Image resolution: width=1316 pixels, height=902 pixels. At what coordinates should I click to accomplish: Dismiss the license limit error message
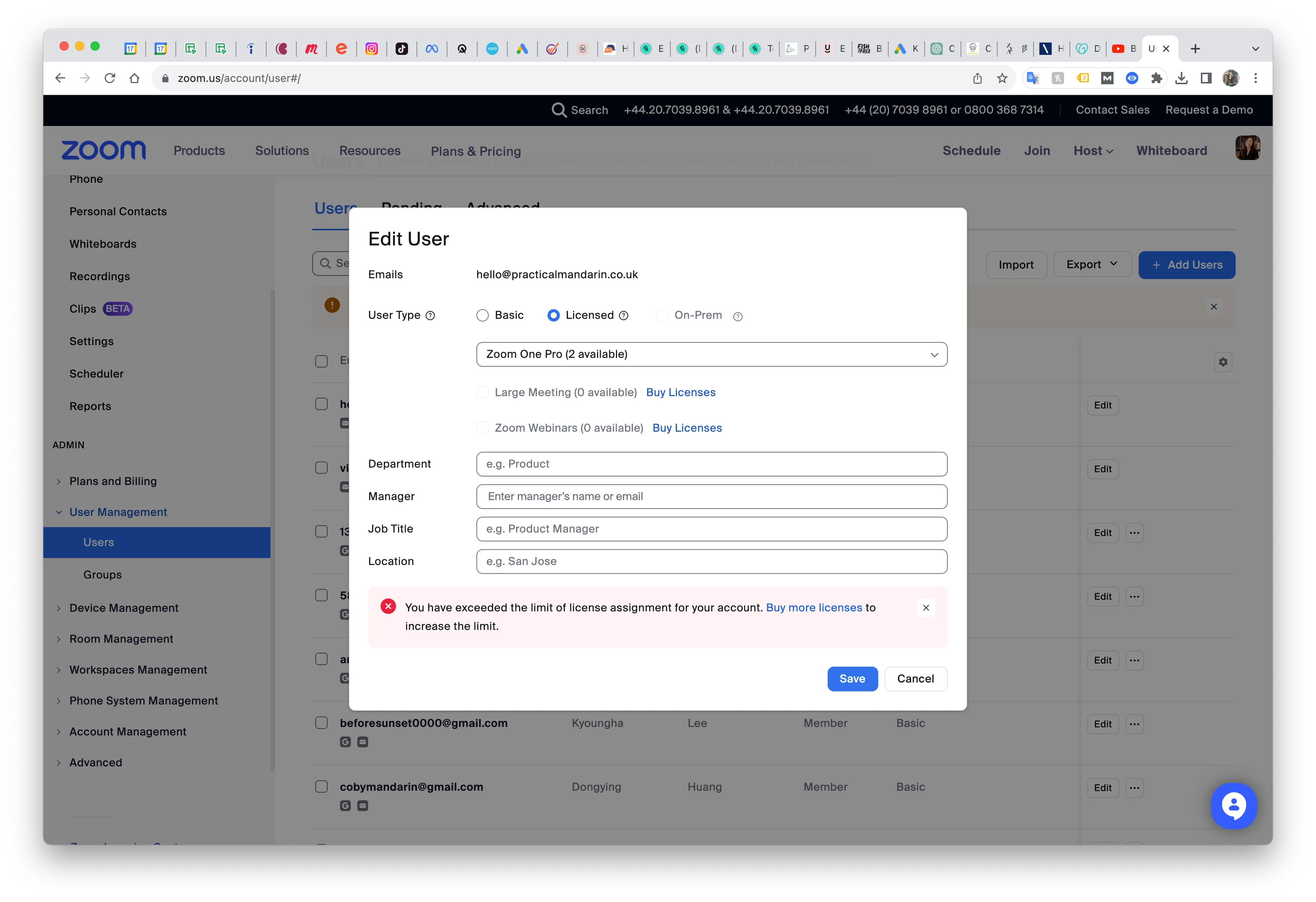point(926,608)
